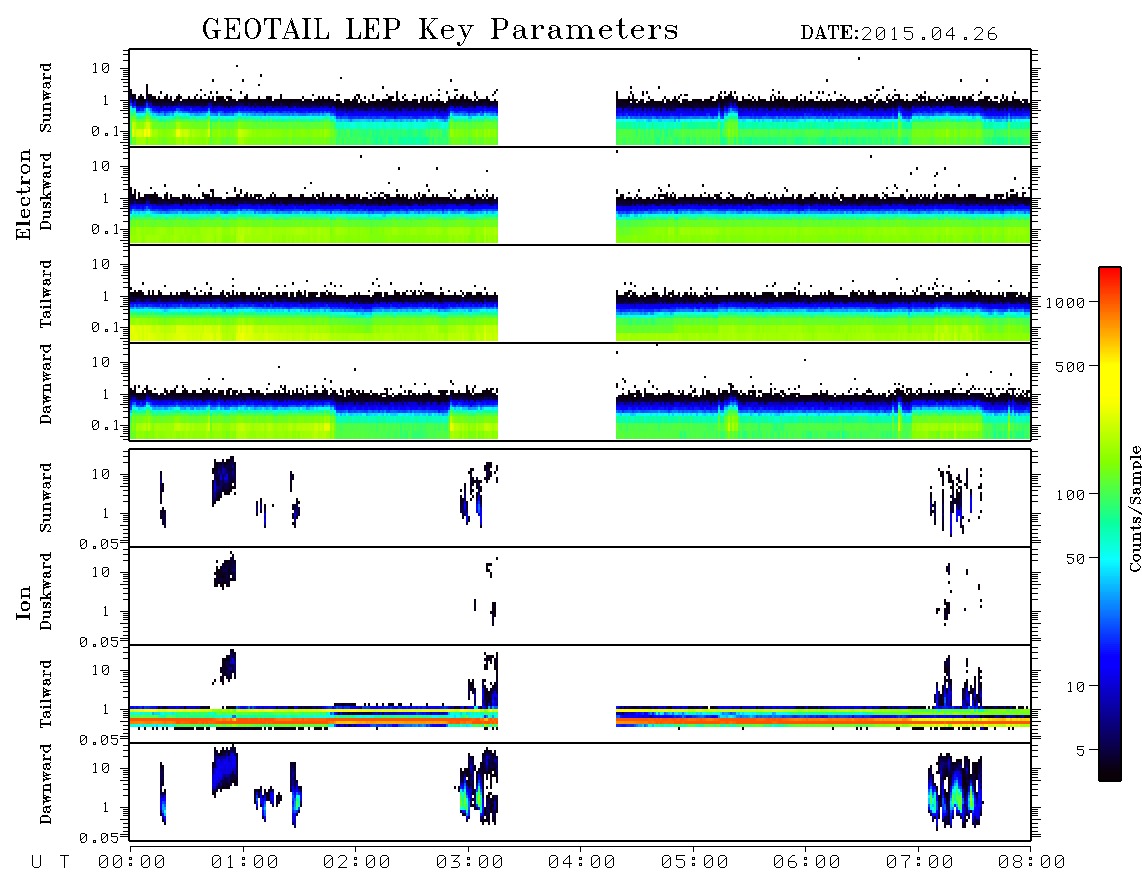
Task: Click the 06:00 time tick label
Action: pyautogui.click(x=807, y=863)
